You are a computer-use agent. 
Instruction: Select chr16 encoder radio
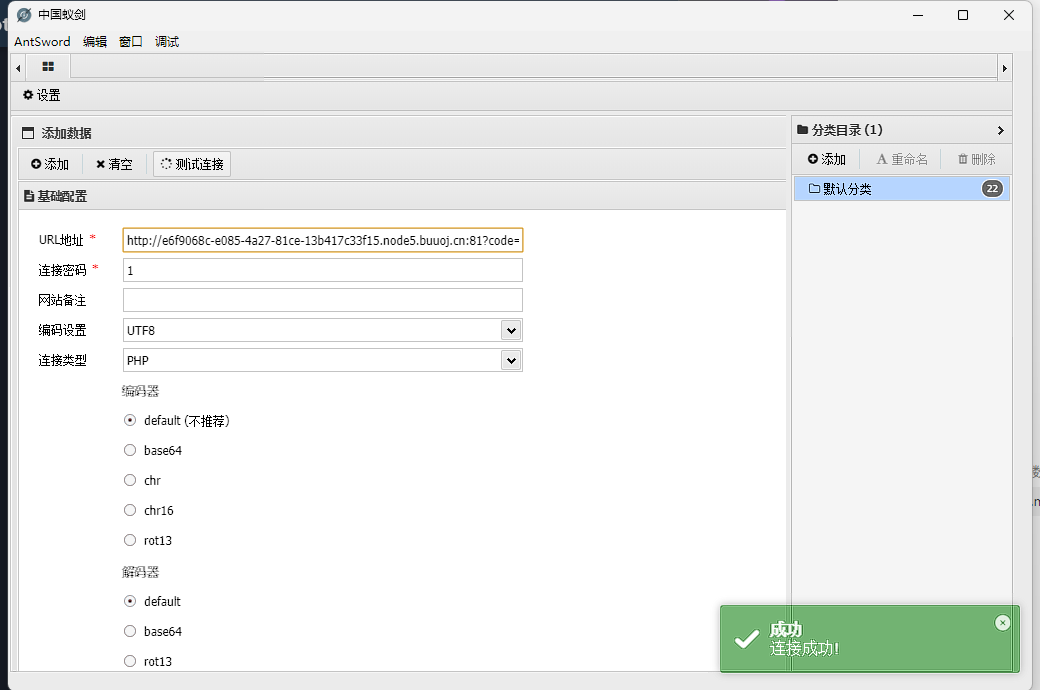tap(130, 510)
